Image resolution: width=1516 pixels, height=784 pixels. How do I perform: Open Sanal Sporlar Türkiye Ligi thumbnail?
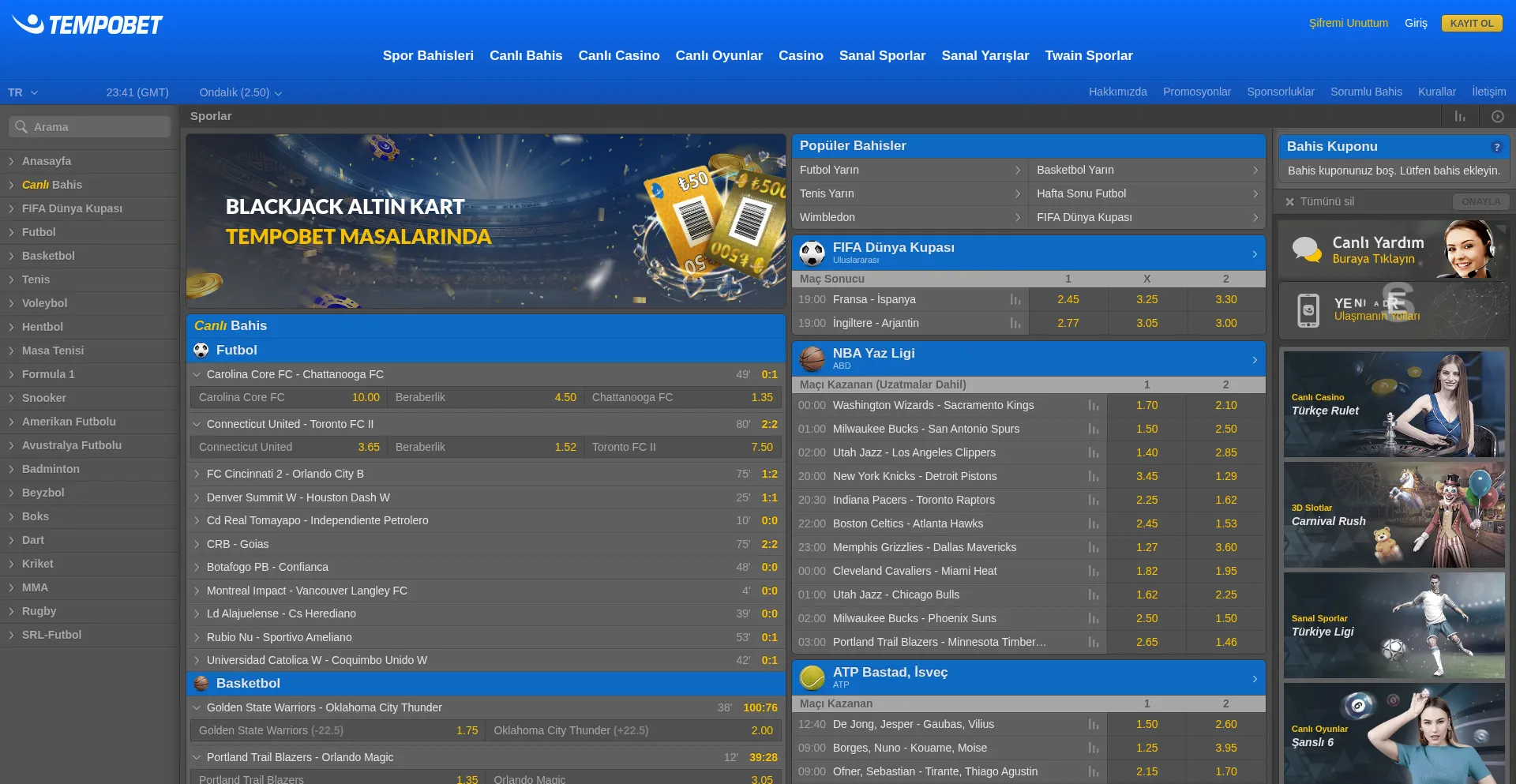(1394, 625)
